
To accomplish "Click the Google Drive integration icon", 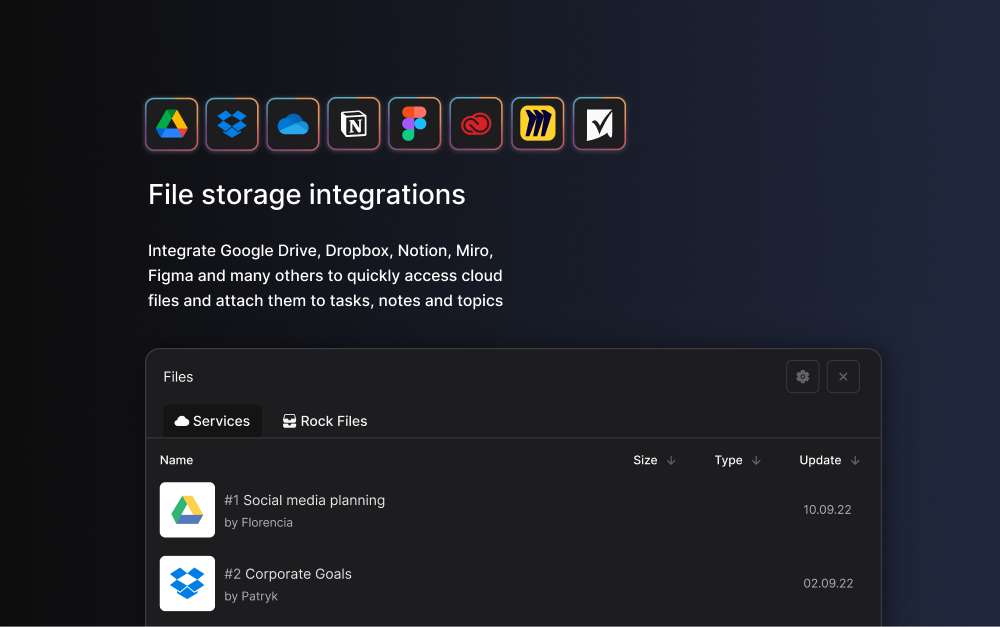I will (x=171, y=124).
